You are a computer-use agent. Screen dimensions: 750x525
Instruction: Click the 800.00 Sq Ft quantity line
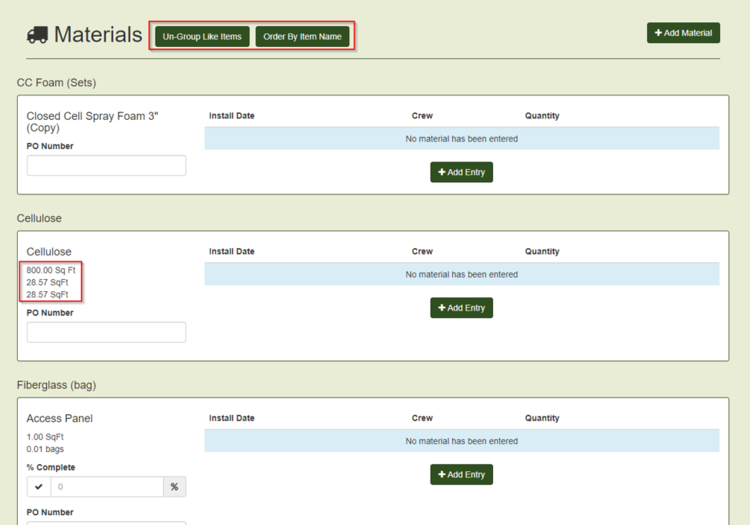click(51, 270)
